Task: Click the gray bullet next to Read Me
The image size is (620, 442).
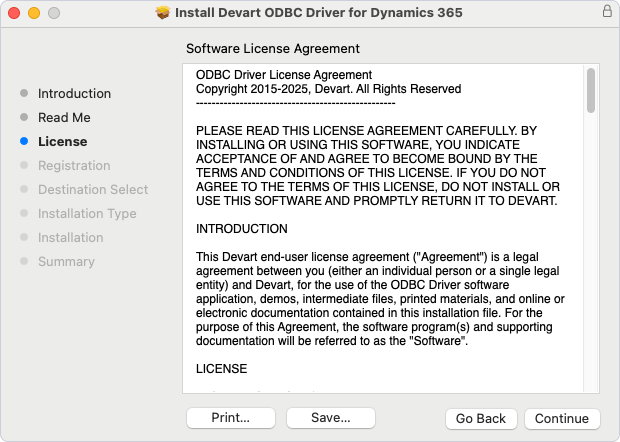Action: tap(24, 117)
